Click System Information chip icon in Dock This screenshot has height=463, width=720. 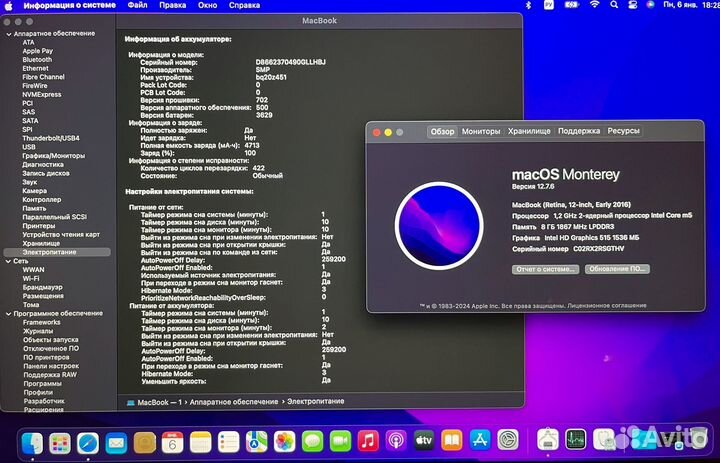click(x=548, y=439)
